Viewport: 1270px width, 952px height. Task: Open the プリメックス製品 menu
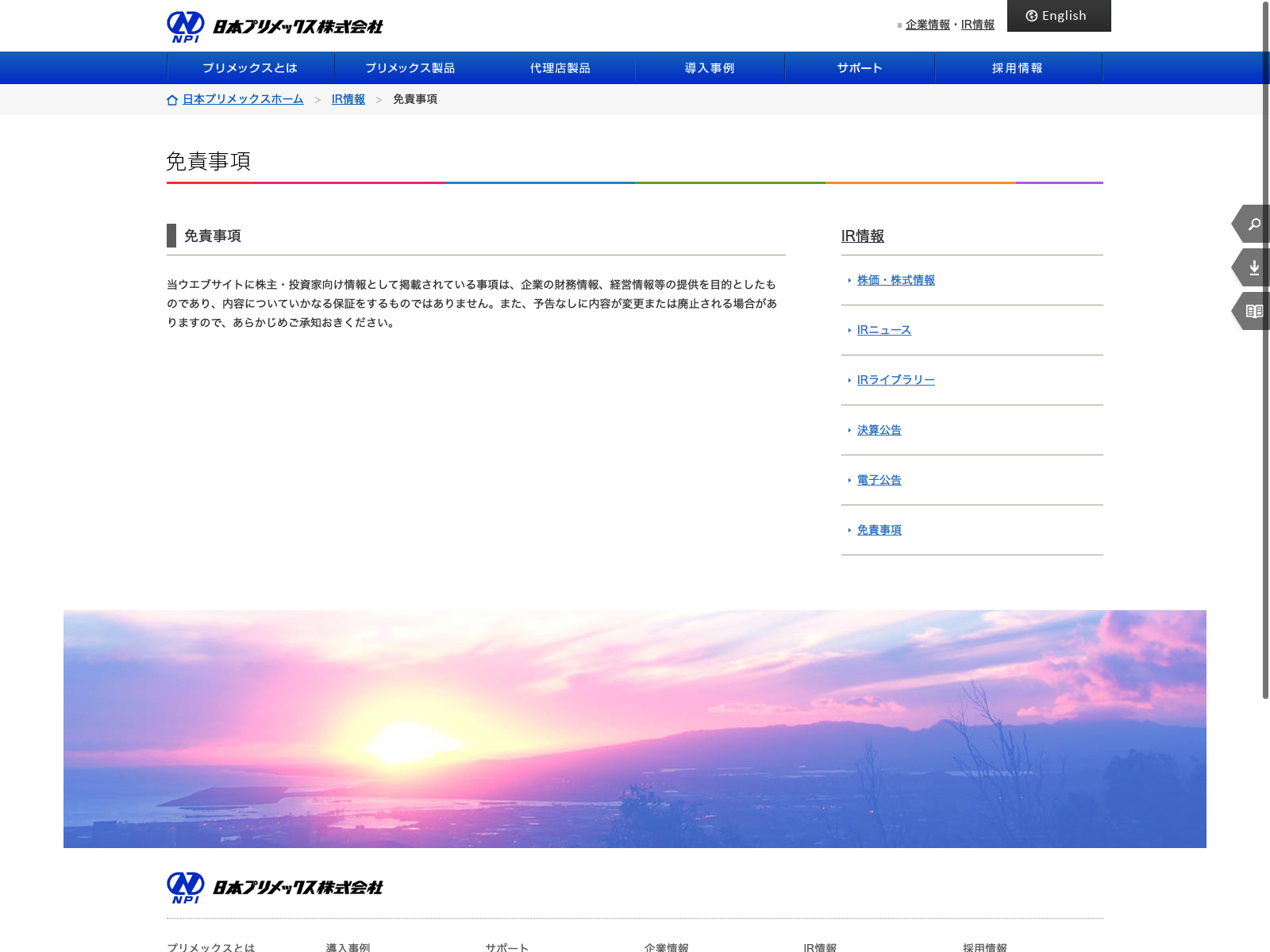point(410,68)
